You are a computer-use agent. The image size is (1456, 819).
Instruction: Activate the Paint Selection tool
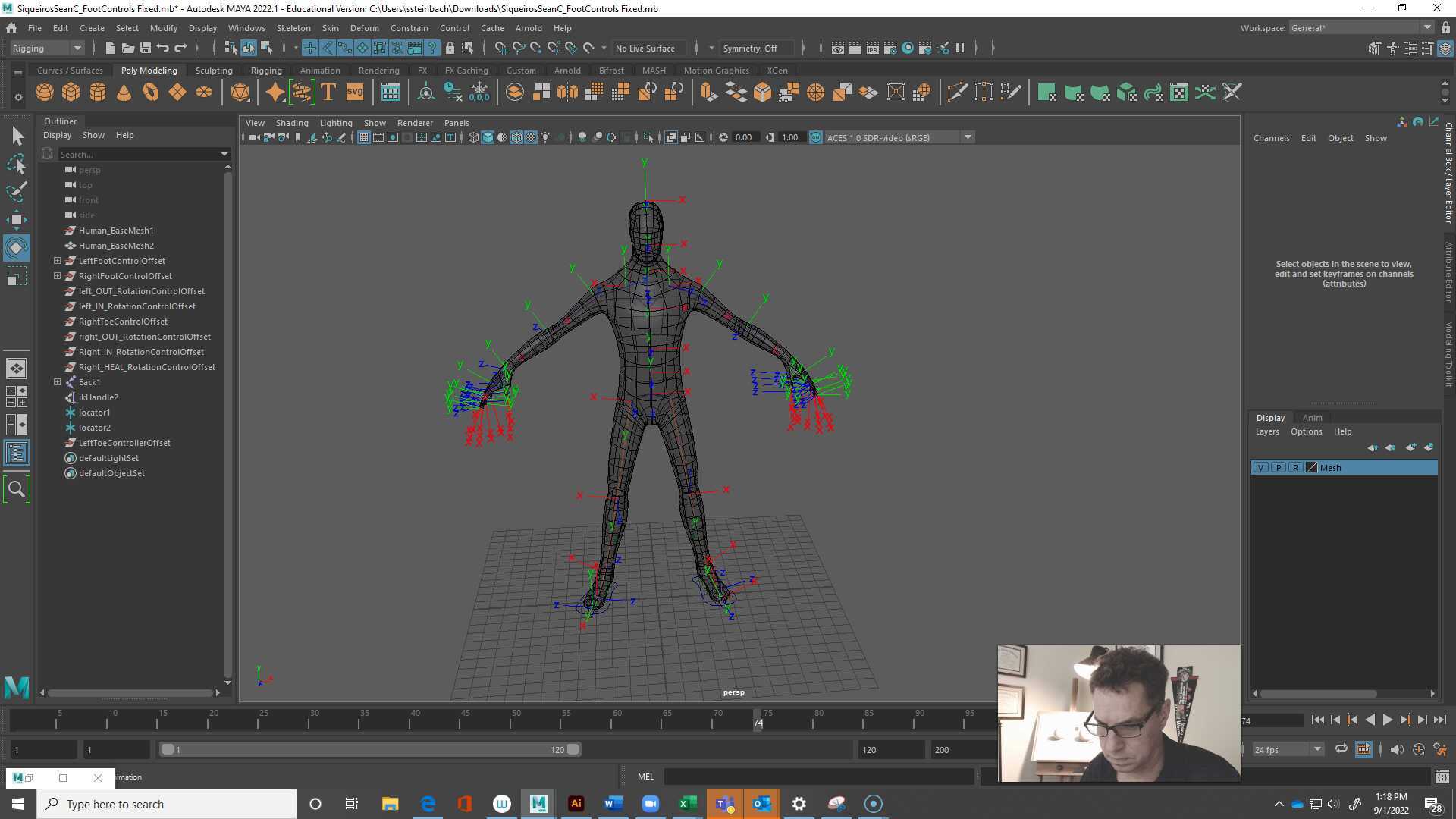pyautogui.click(x=17, y=192)
